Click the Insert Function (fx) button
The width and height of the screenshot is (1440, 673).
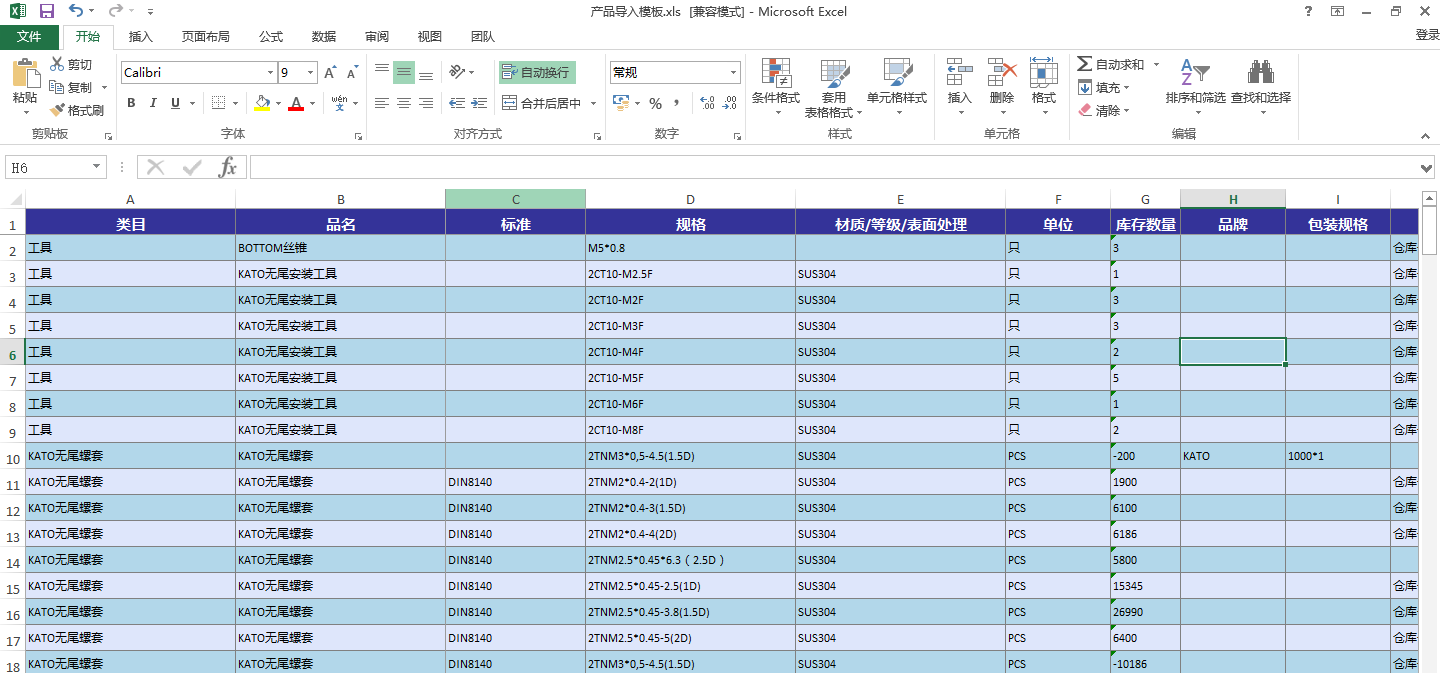pyautogui.click(x=229, y=167)
